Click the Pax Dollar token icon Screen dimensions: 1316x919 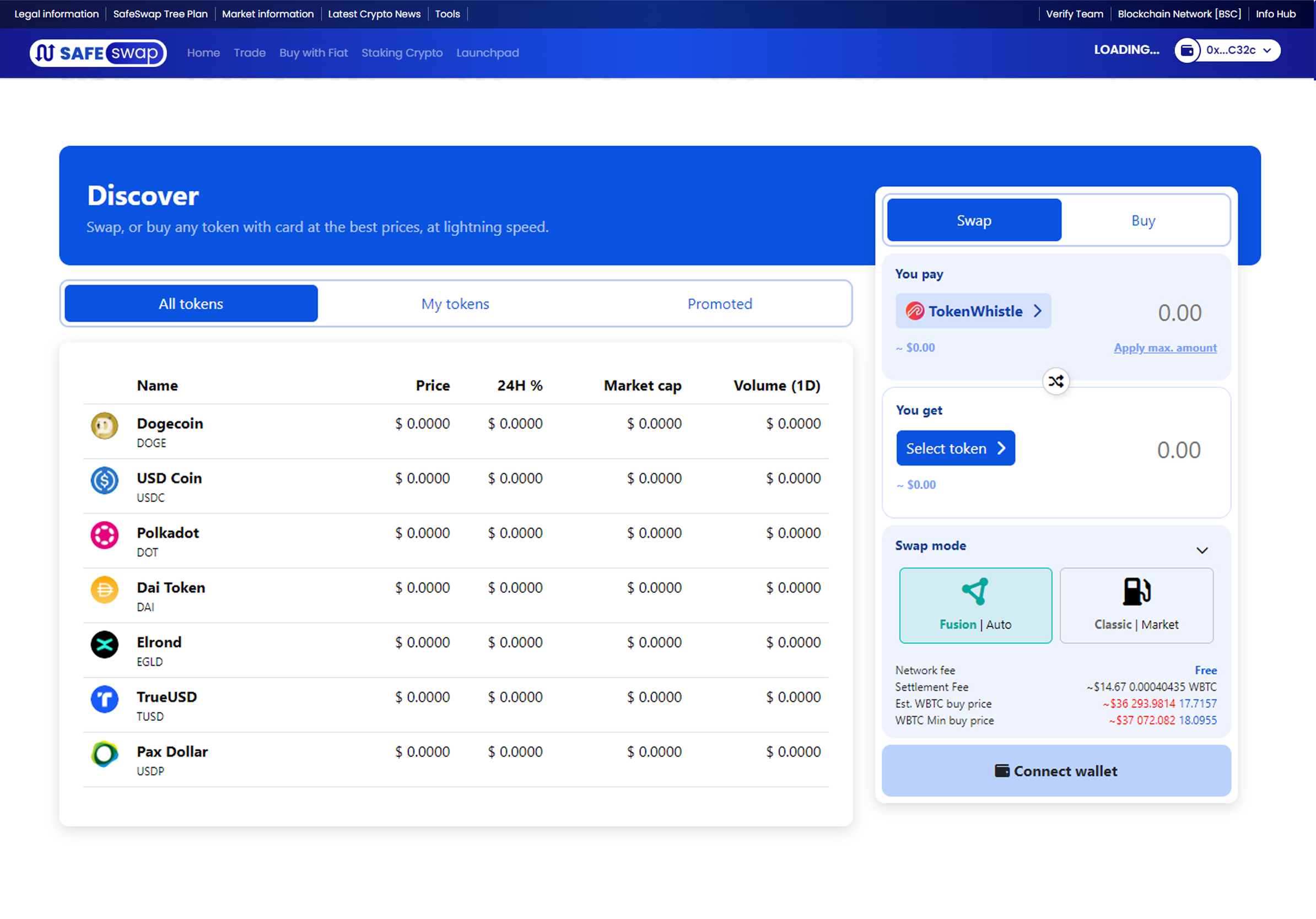click(x=104, y=754)
